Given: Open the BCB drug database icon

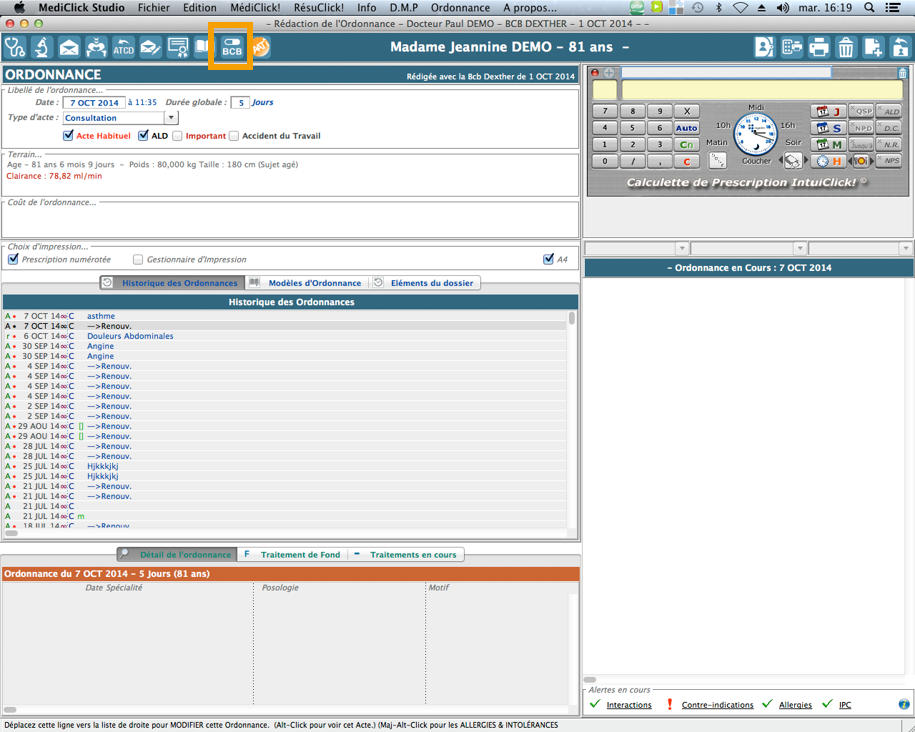Looking at the screenshot, I should coord(231,48).
